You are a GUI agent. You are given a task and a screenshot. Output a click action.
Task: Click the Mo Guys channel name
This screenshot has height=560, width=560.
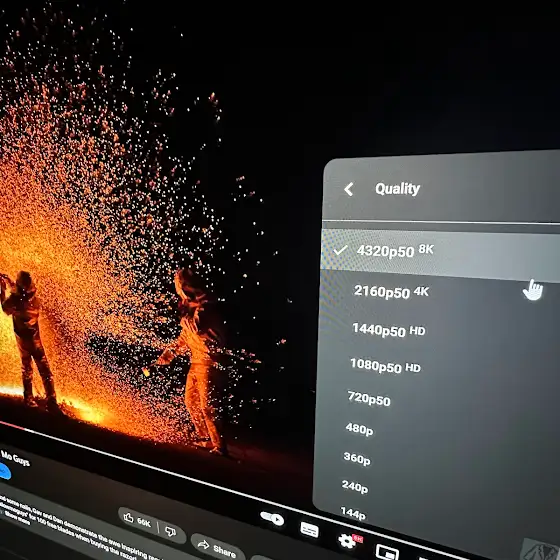click(15, 458)
